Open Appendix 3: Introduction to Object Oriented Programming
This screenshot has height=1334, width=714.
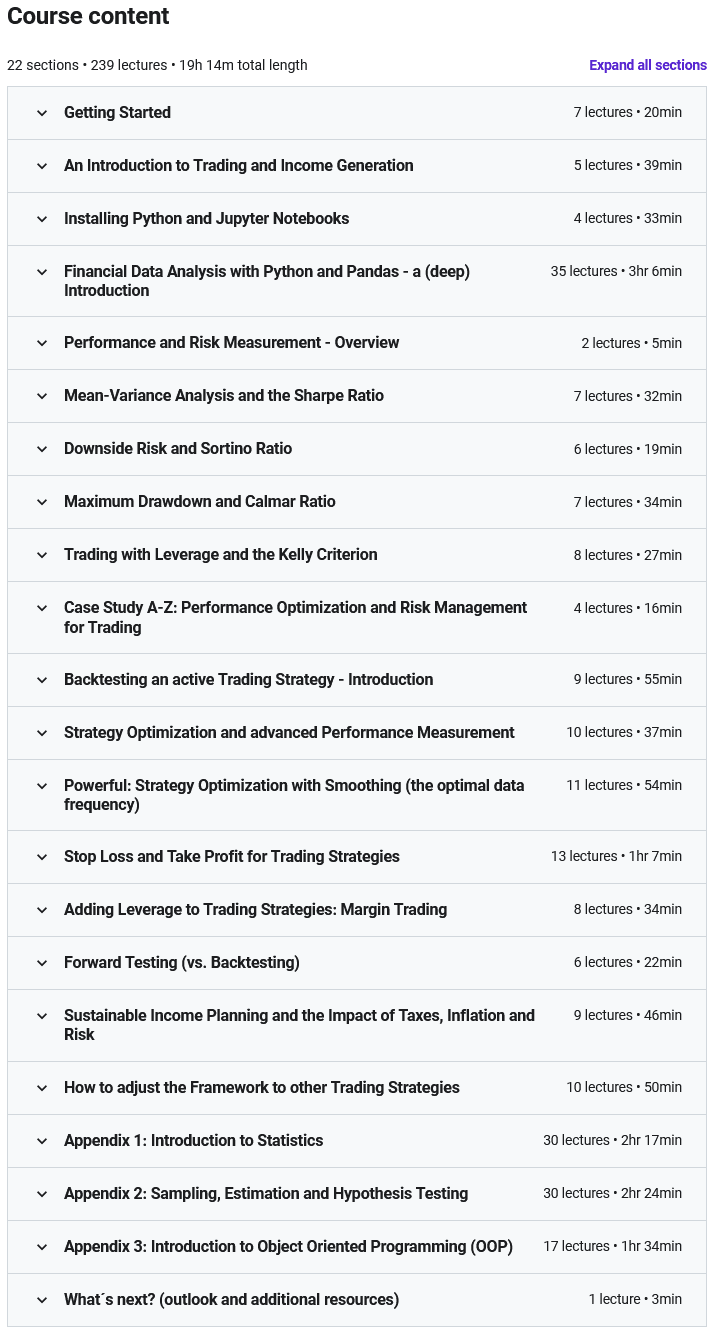point(288,1247)
